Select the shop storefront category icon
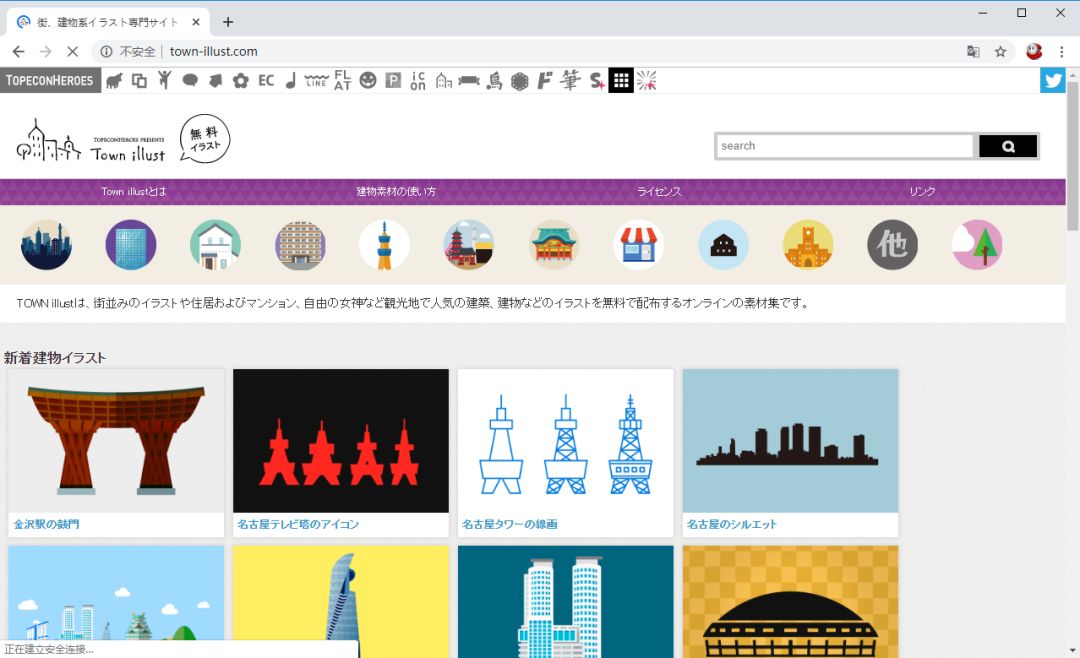 point(638,245)
